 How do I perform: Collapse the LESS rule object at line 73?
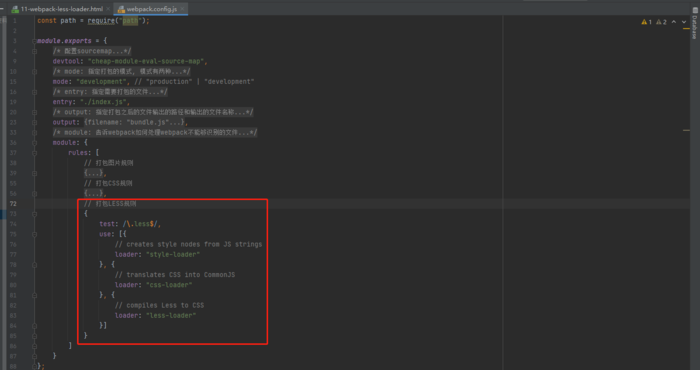point(34,214)
